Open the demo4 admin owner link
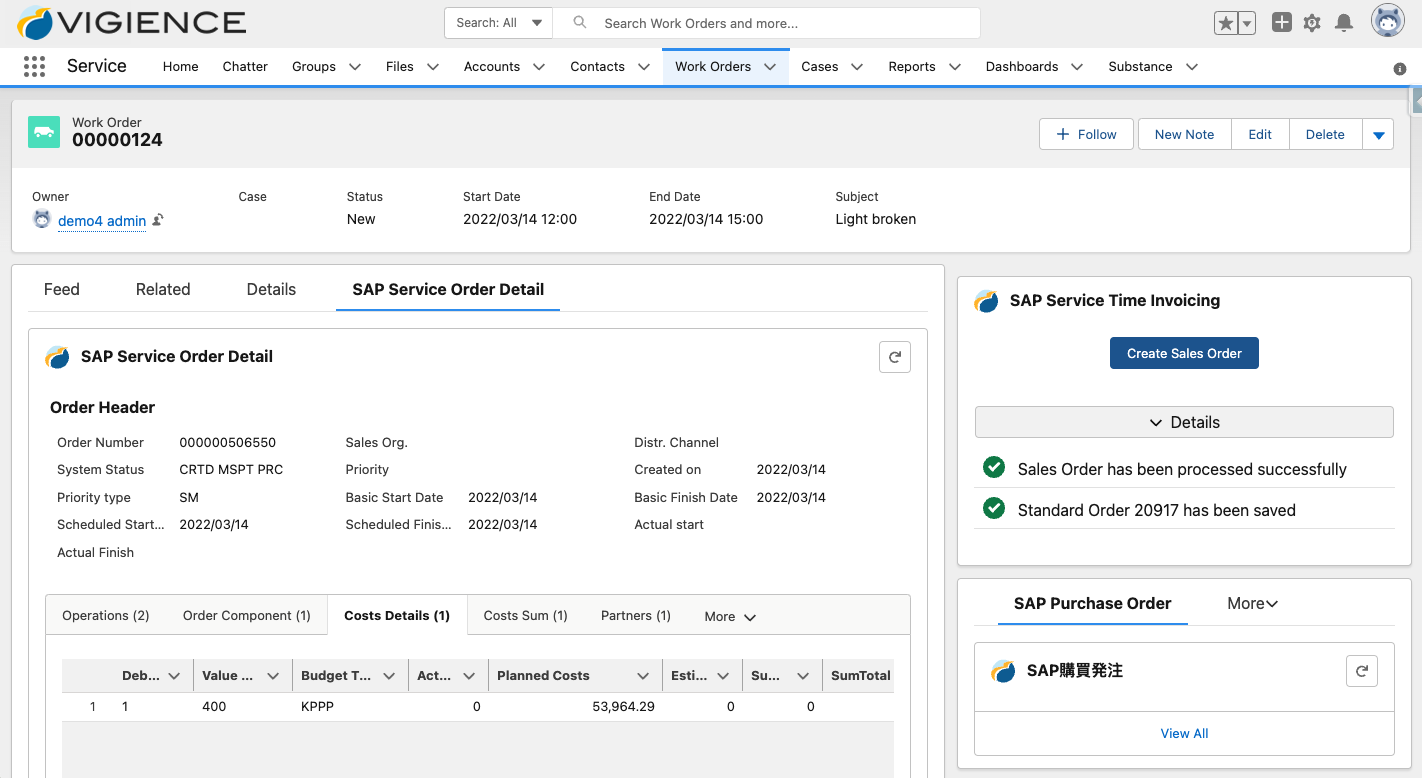The image size is (1422, 778). pyautogui.click(x=102, y=221)
